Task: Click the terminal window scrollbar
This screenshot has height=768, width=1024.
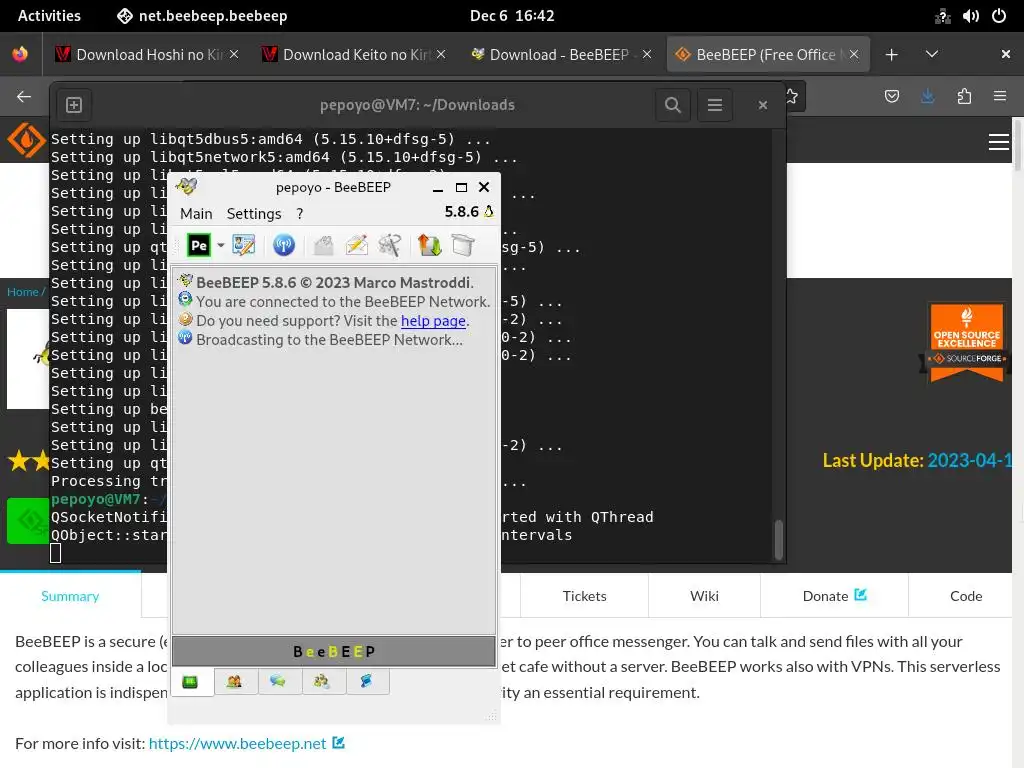Action: [778, 539]
